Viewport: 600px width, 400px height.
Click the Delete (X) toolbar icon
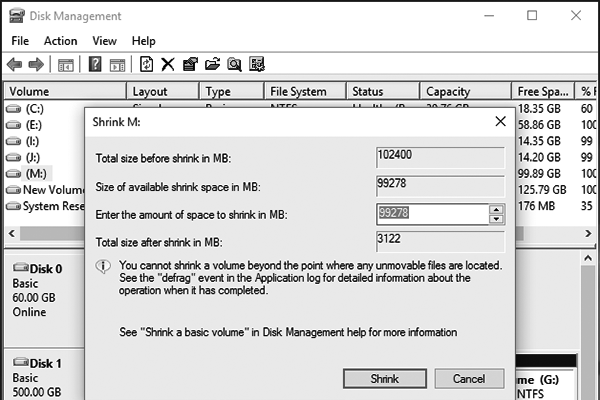[168, 65]
